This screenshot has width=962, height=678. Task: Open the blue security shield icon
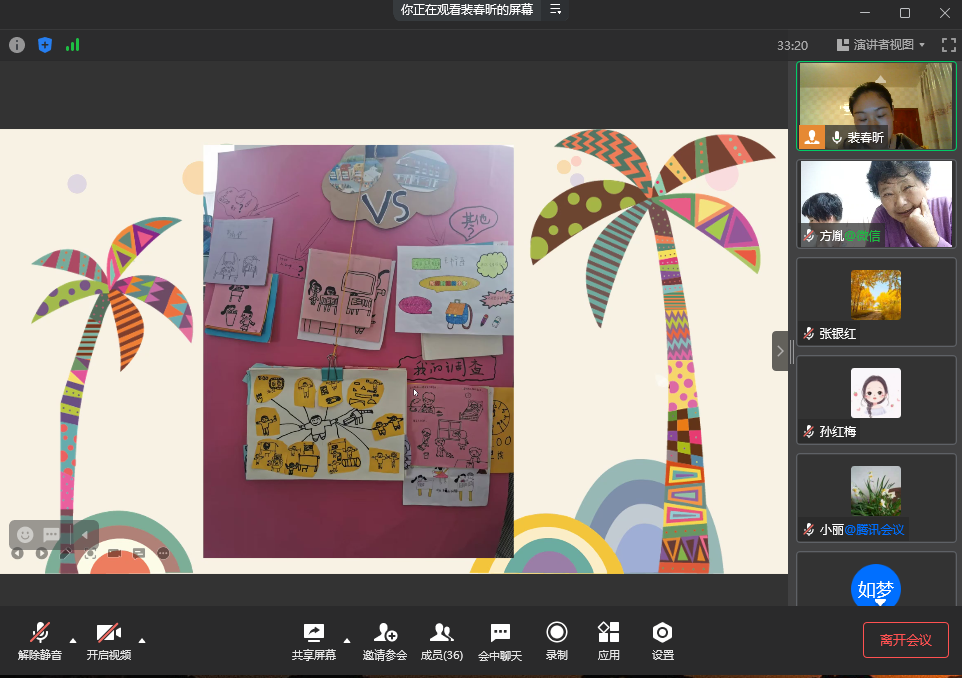(44, 45)
